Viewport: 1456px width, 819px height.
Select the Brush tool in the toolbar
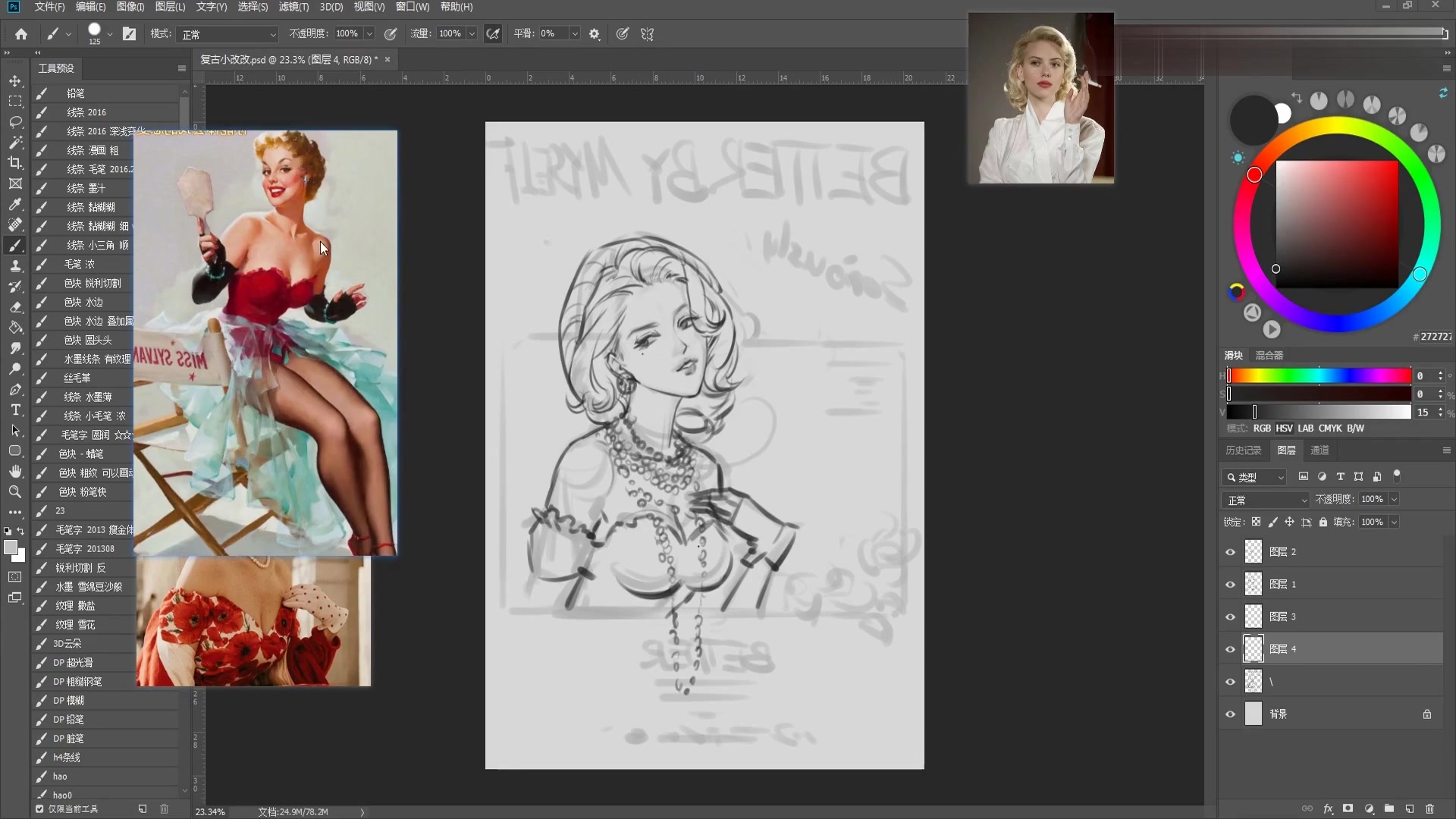tap(15, 245)
